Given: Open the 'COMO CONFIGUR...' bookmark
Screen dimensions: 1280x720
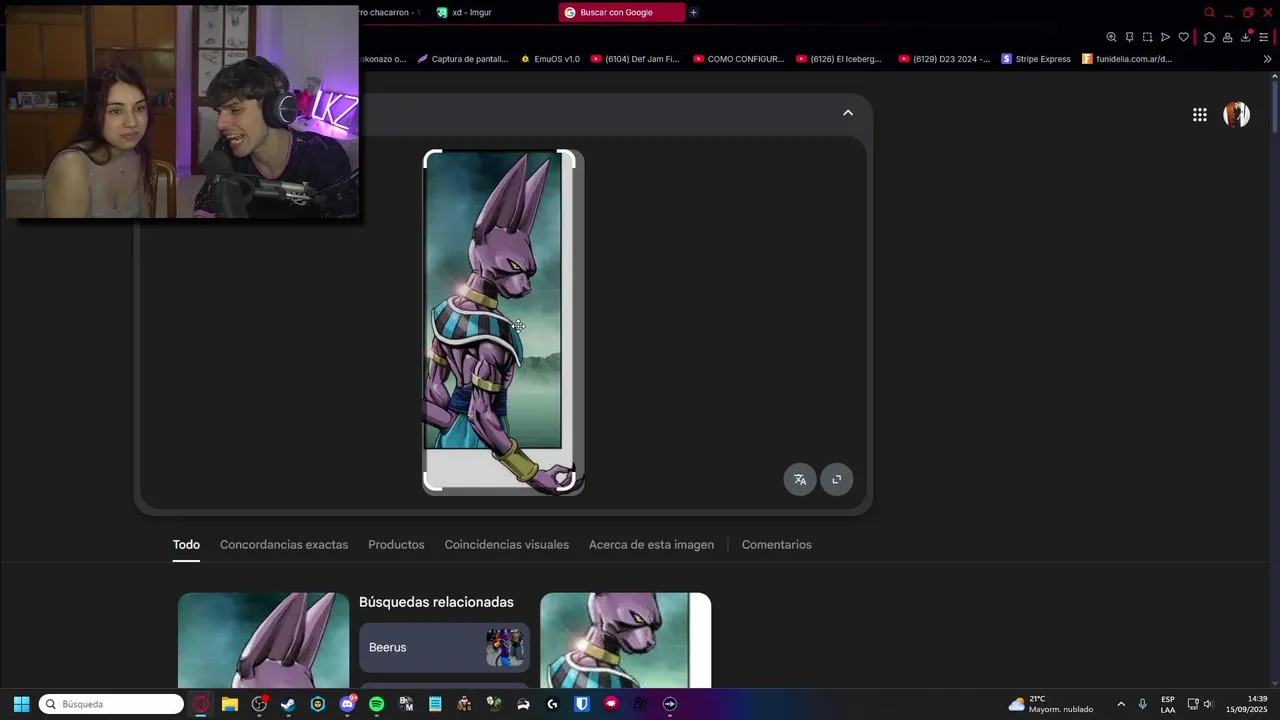Looking at the screenshot, I should (739, 59).
